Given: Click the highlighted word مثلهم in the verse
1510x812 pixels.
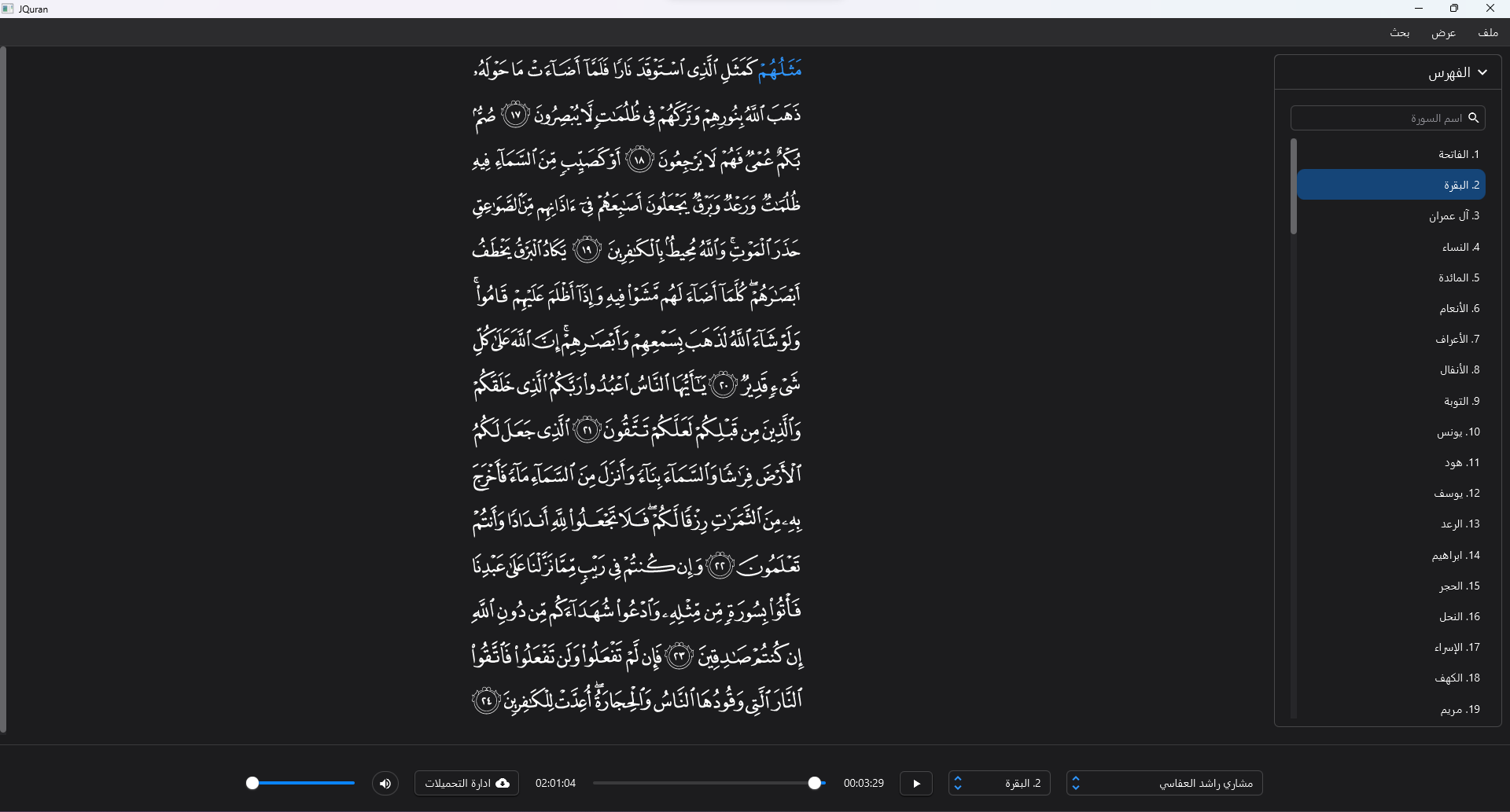Looking at the screenshot, I should (x=780, y=69).
